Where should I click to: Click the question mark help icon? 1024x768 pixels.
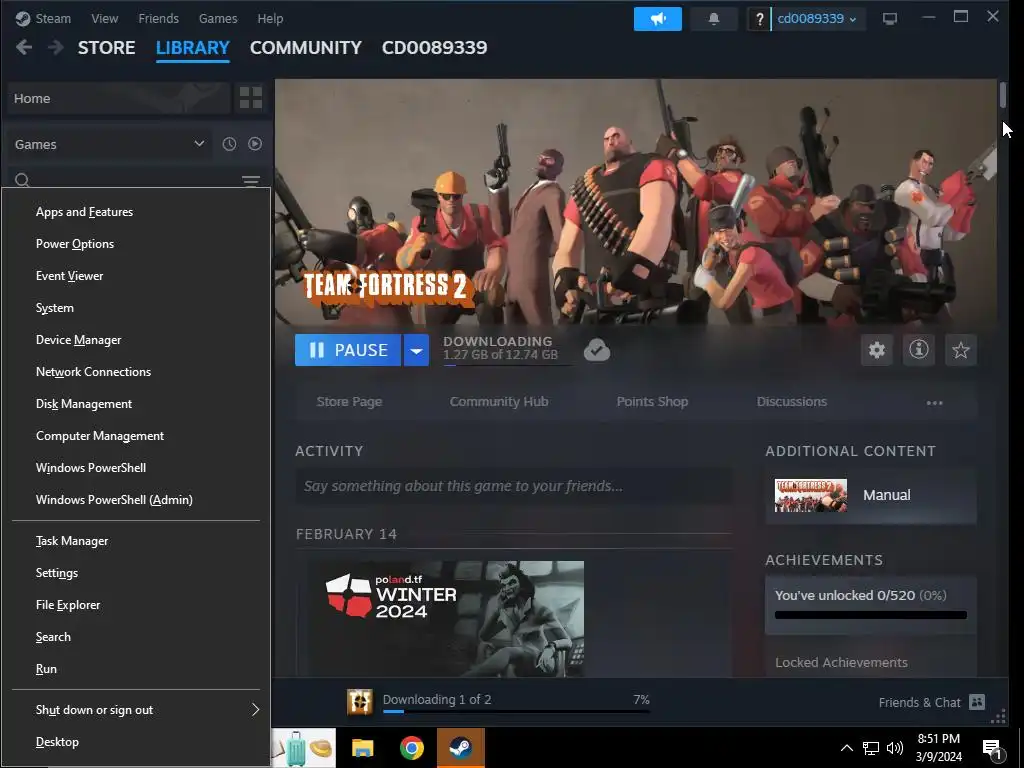coord(759,19)
